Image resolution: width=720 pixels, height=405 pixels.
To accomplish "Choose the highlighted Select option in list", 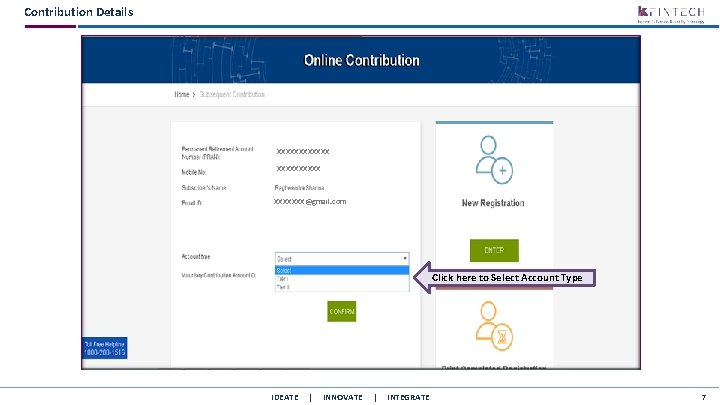I will coord(342,270).
